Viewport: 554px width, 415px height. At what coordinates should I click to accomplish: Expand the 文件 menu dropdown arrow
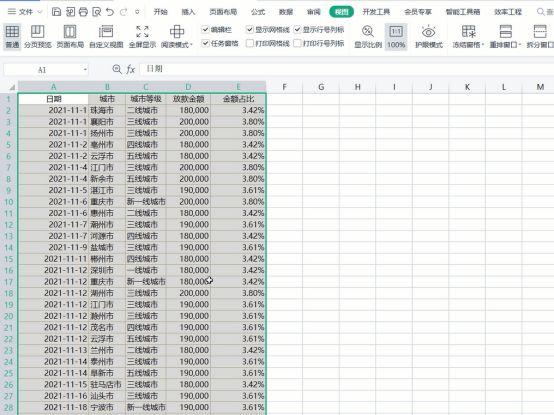pyautogui.click(x=40, y=12)
